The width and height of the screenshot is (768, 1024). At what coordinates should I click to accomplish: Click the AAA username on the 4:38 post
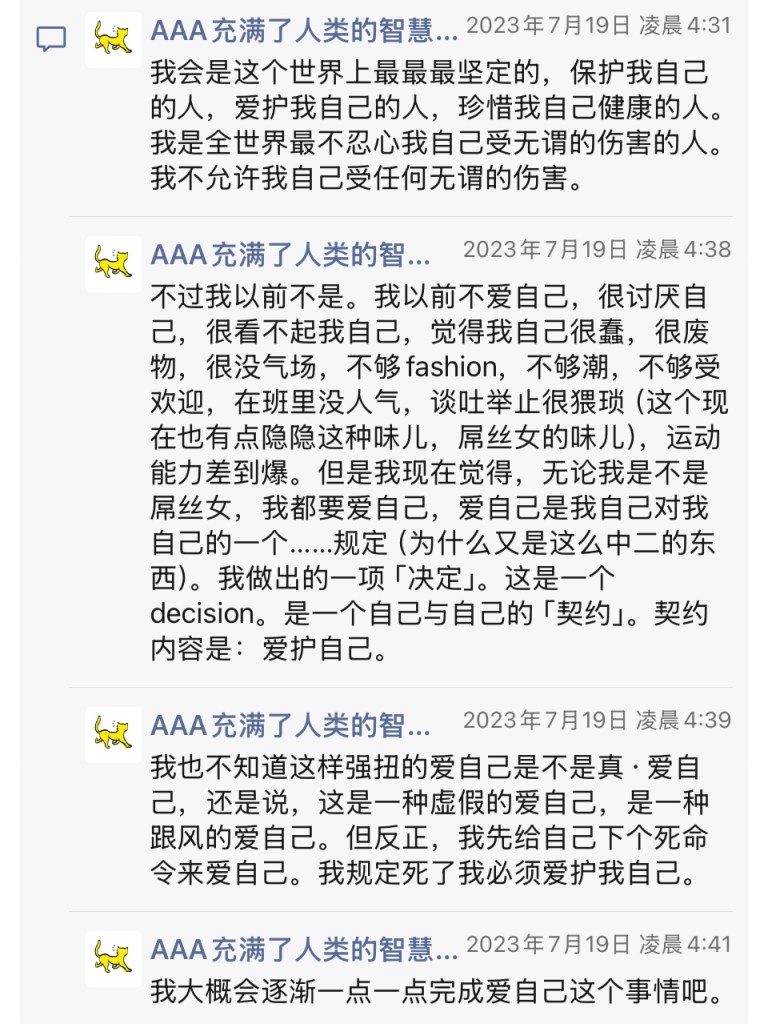coord(290,255)
